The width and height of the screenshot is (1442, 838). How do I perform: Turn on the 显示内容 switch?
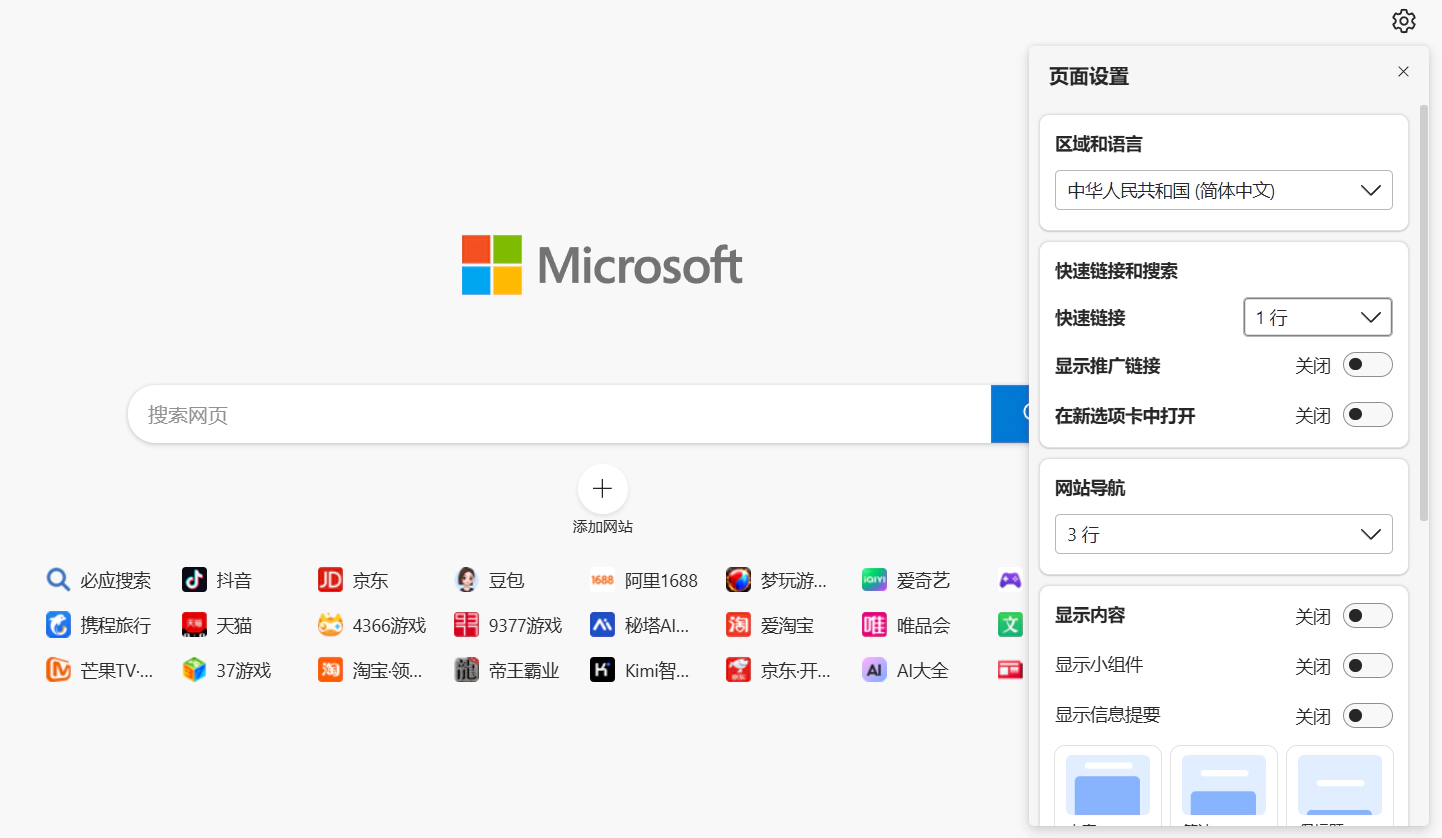pyautogui.click(x=1367, y=616)
